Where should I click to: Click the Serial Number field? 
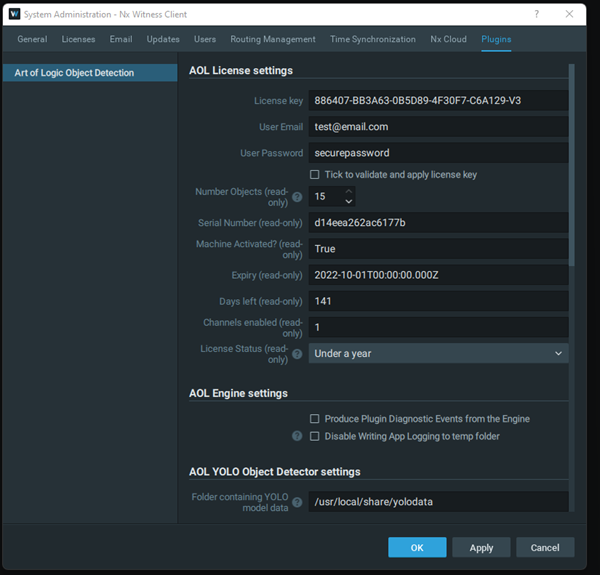pos(438,223)
